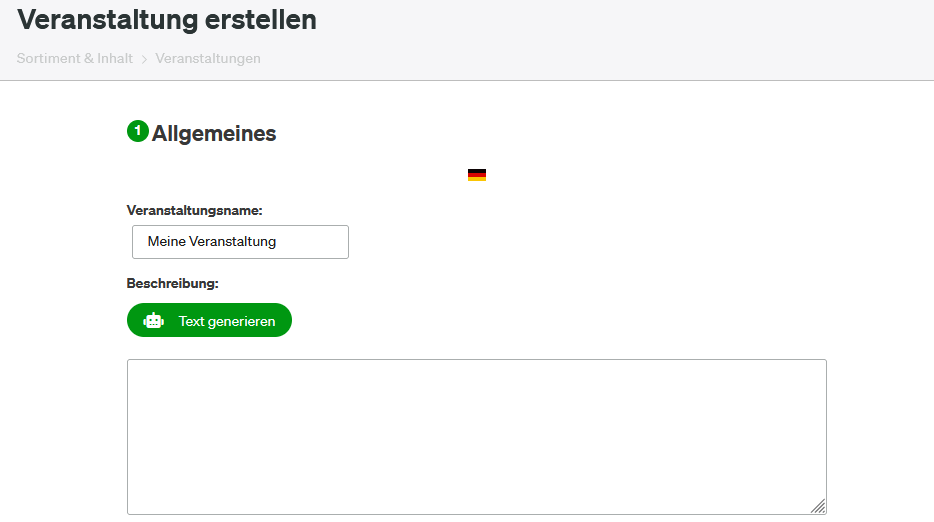Select the Meine Veranstaltung text in the field

coord(211,241)
